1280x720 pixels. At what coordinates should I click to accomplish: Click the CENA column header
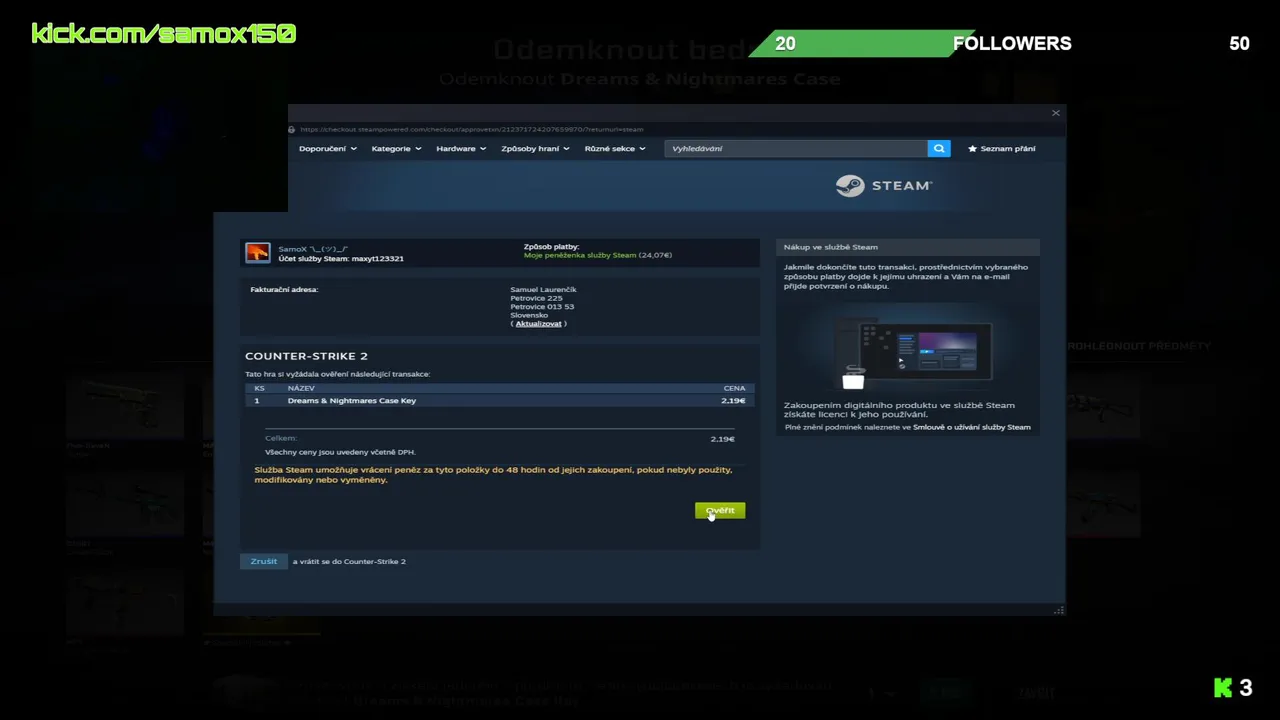(x=734, y=388)
